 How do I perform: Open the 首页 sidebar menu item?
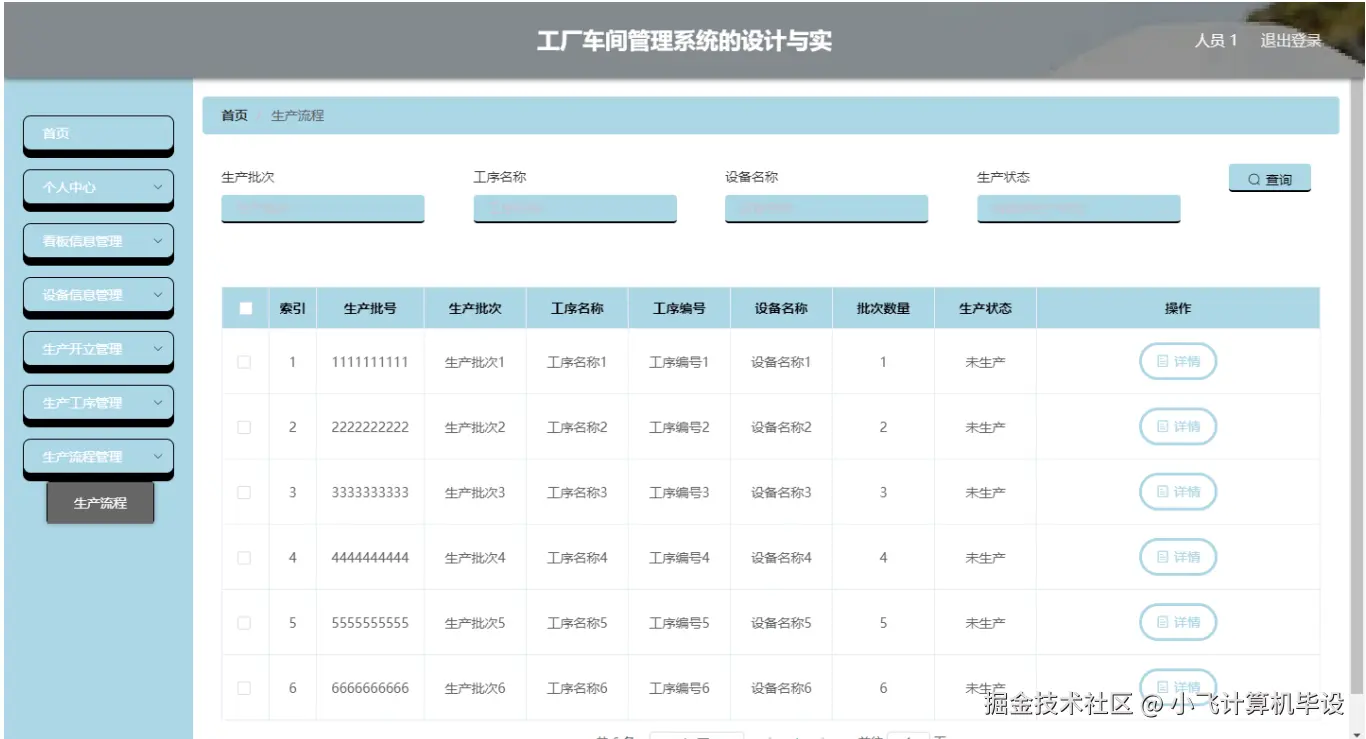(x=98, y=134)
